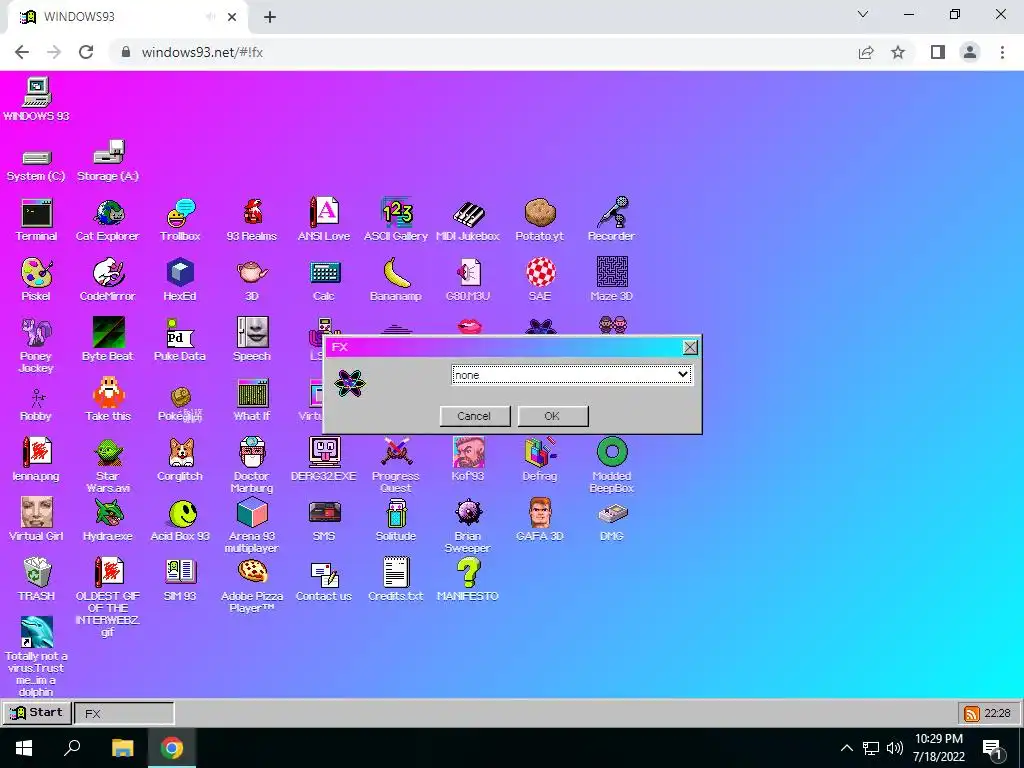Click Cancel in the FX dialog
This screenshot has height=768, width=1024.
pyautogui.click(x=475, y=416)
